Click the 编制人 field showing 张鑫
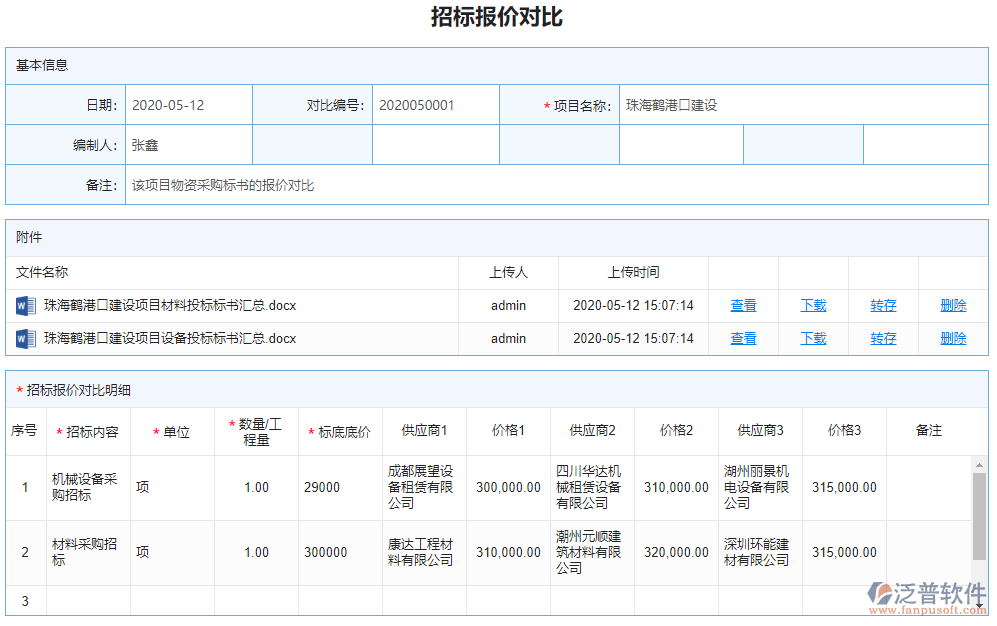 pos(189,143)
